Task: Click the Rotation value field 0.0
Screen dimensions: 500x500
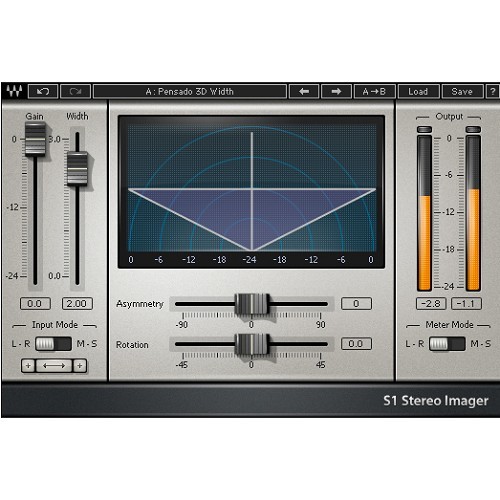Action: pyautogui.click(x=356, y=344)
